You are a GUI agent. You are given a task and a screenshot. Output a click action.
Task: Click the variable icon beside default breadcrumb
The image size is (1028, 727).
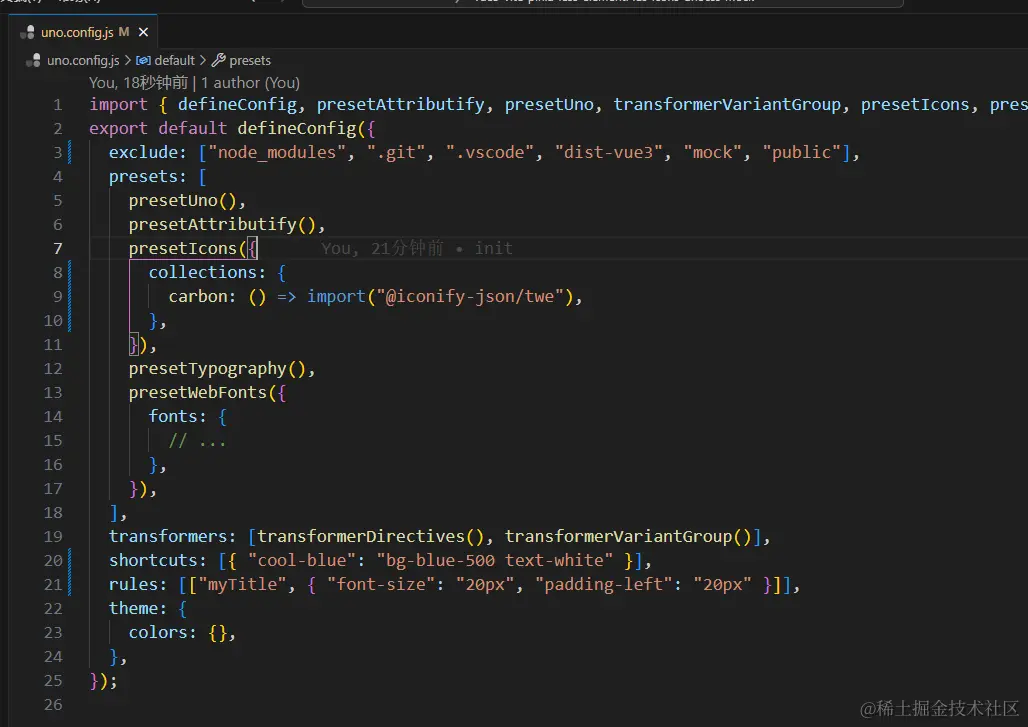pyautogui.click(x=144, y=60)
